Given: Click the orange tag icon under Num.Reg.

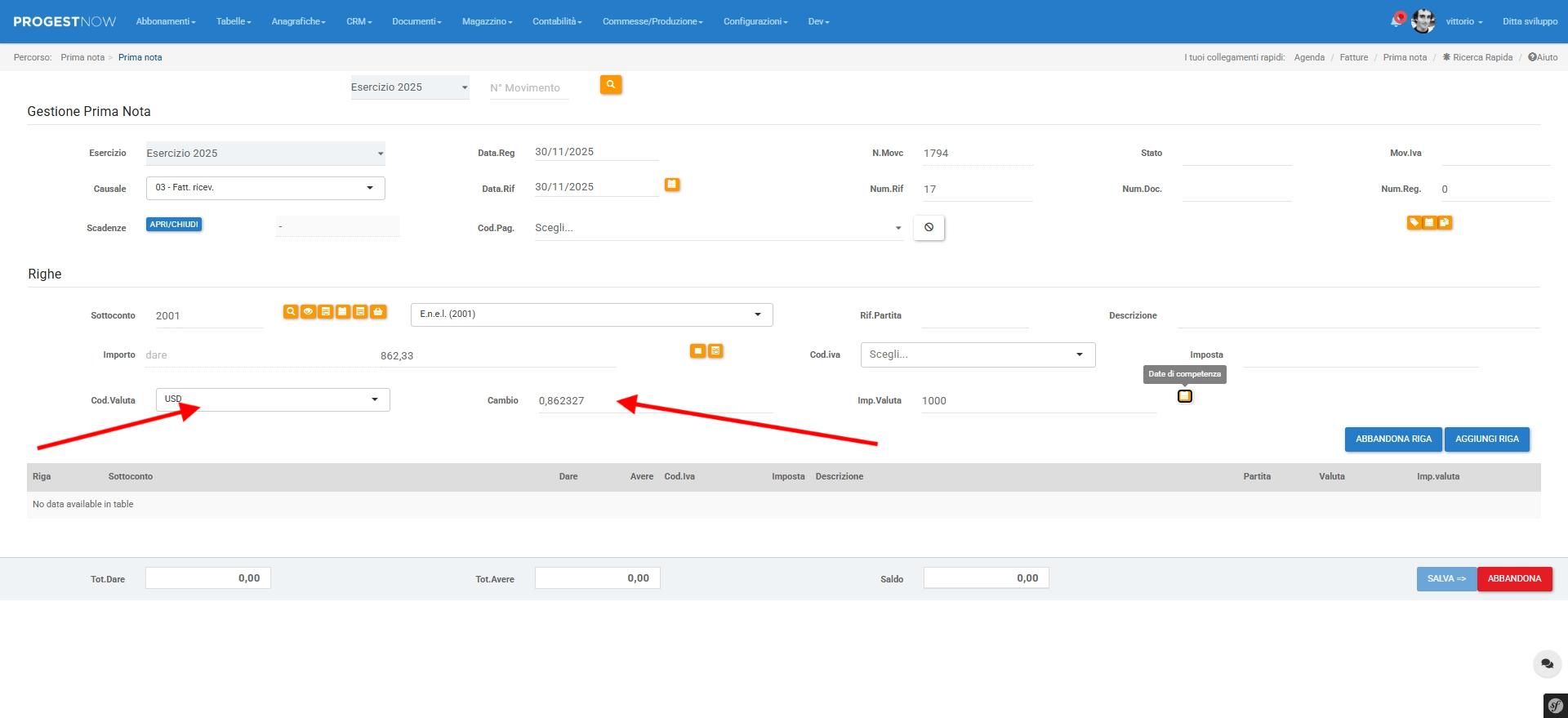Looking at the screenshot, I should coord(1414,222).
